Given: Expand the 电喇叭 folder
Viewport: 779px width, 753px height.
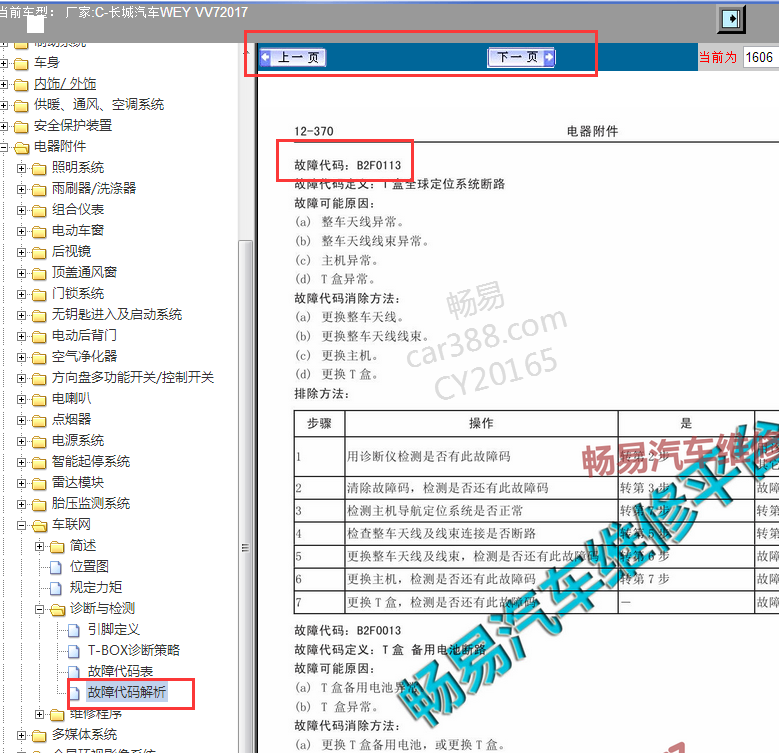Looking at the screenshot, I should [21, 399].
